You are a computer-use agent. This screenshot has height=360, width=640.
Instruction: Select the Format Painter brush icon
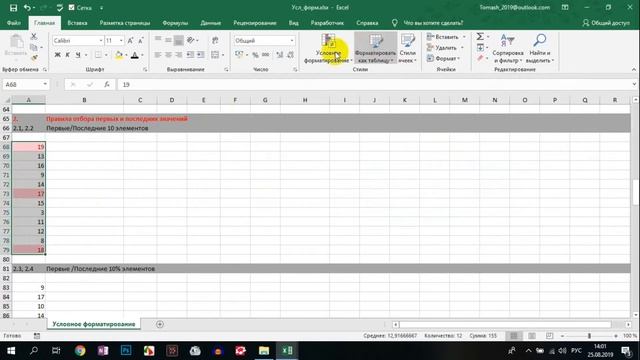34,58
